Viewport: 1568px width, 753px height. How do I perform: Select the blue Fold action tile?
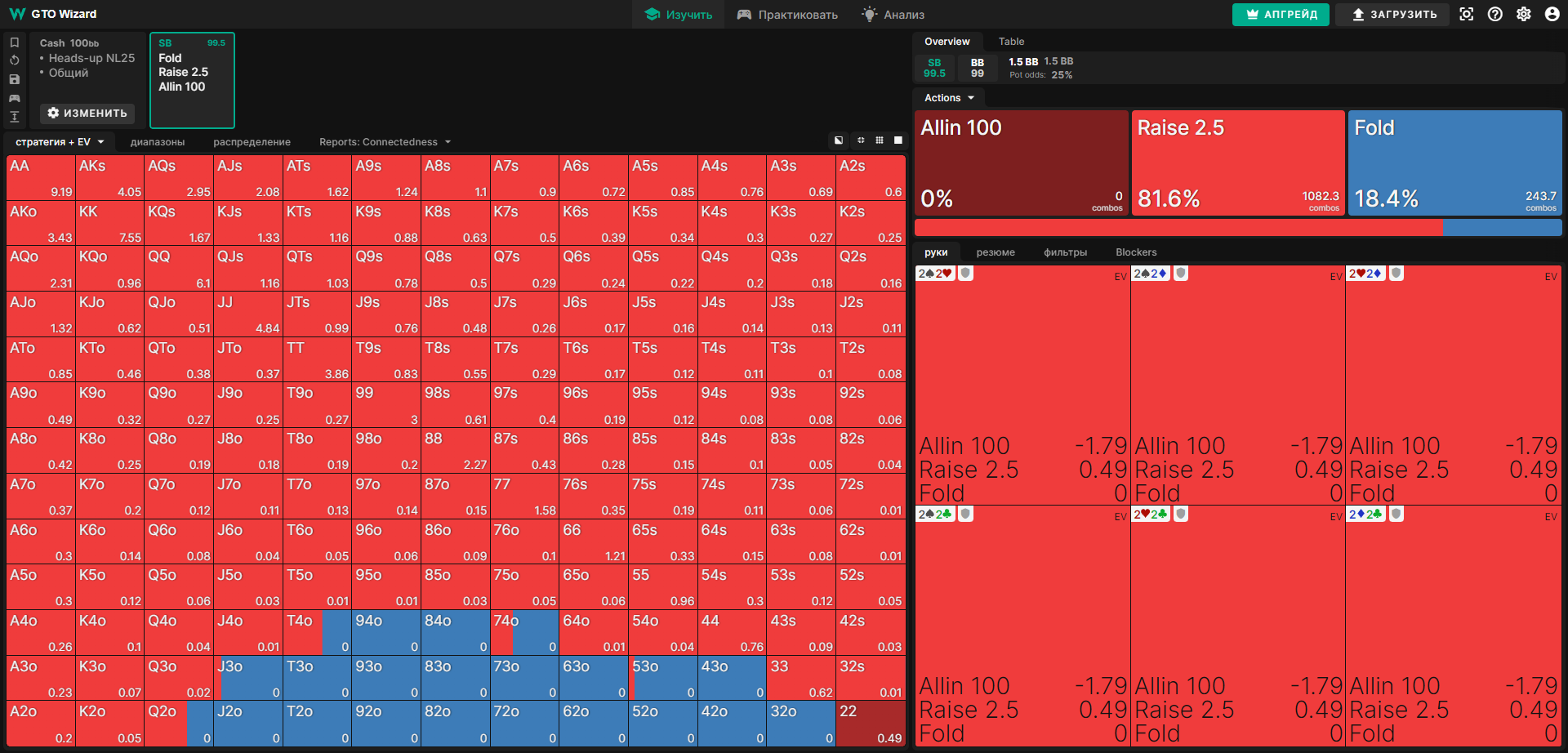1454,163
